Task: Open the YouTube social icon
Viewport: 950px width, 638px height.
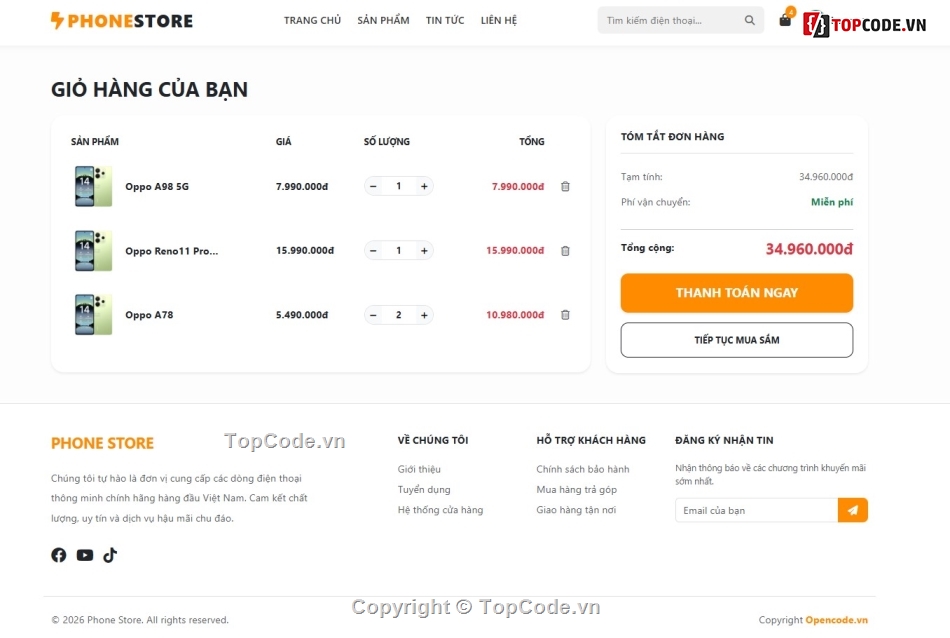Action: tap(84, 555)
